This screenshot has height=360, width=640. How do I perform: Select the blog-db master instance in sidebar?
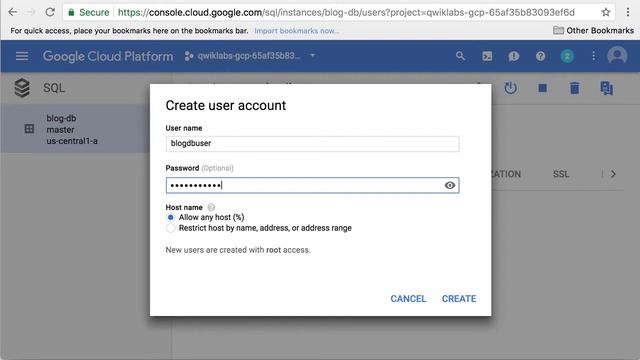75,129
